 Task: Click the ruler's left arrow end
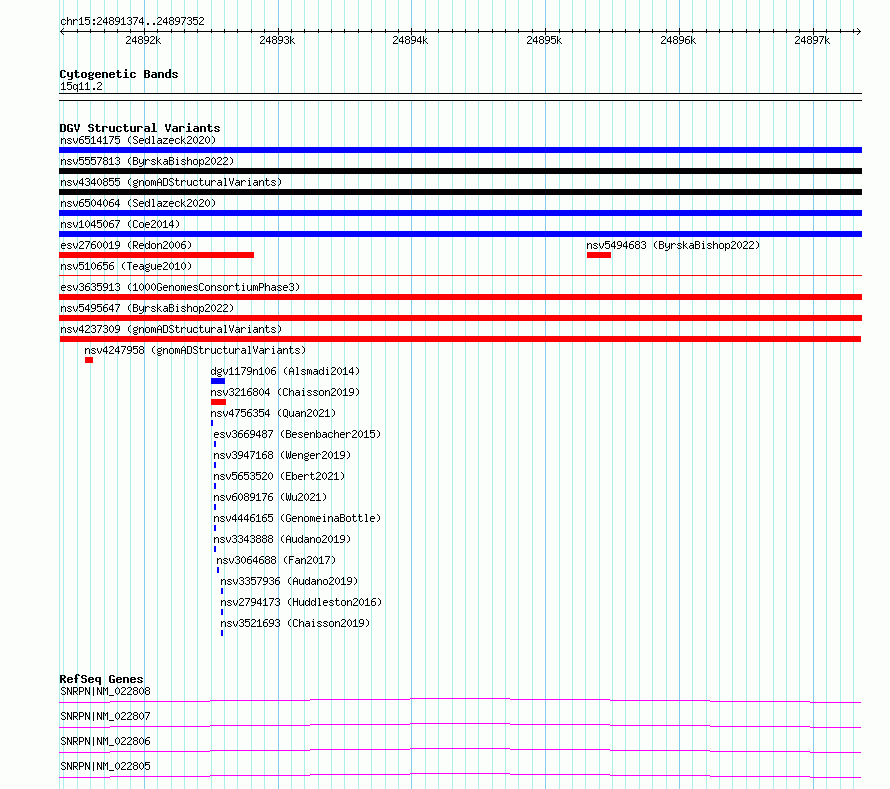point(62,32)
